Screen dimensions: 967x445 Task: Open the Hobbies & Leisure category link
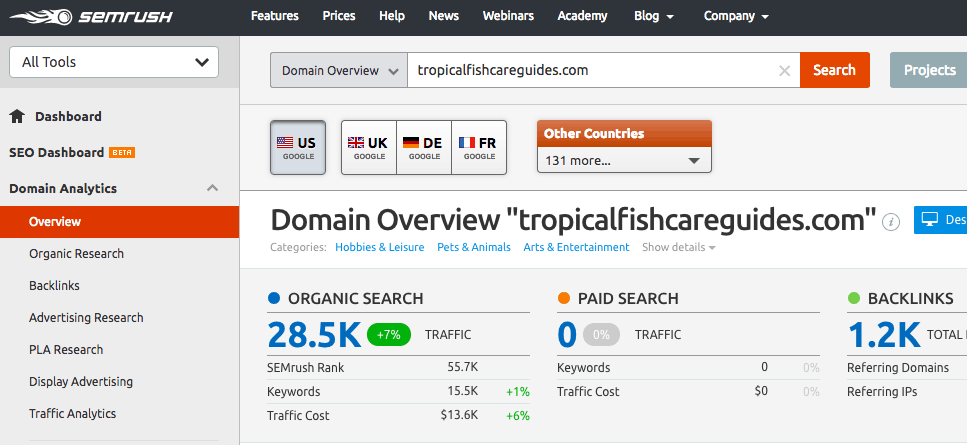point(379,247)
